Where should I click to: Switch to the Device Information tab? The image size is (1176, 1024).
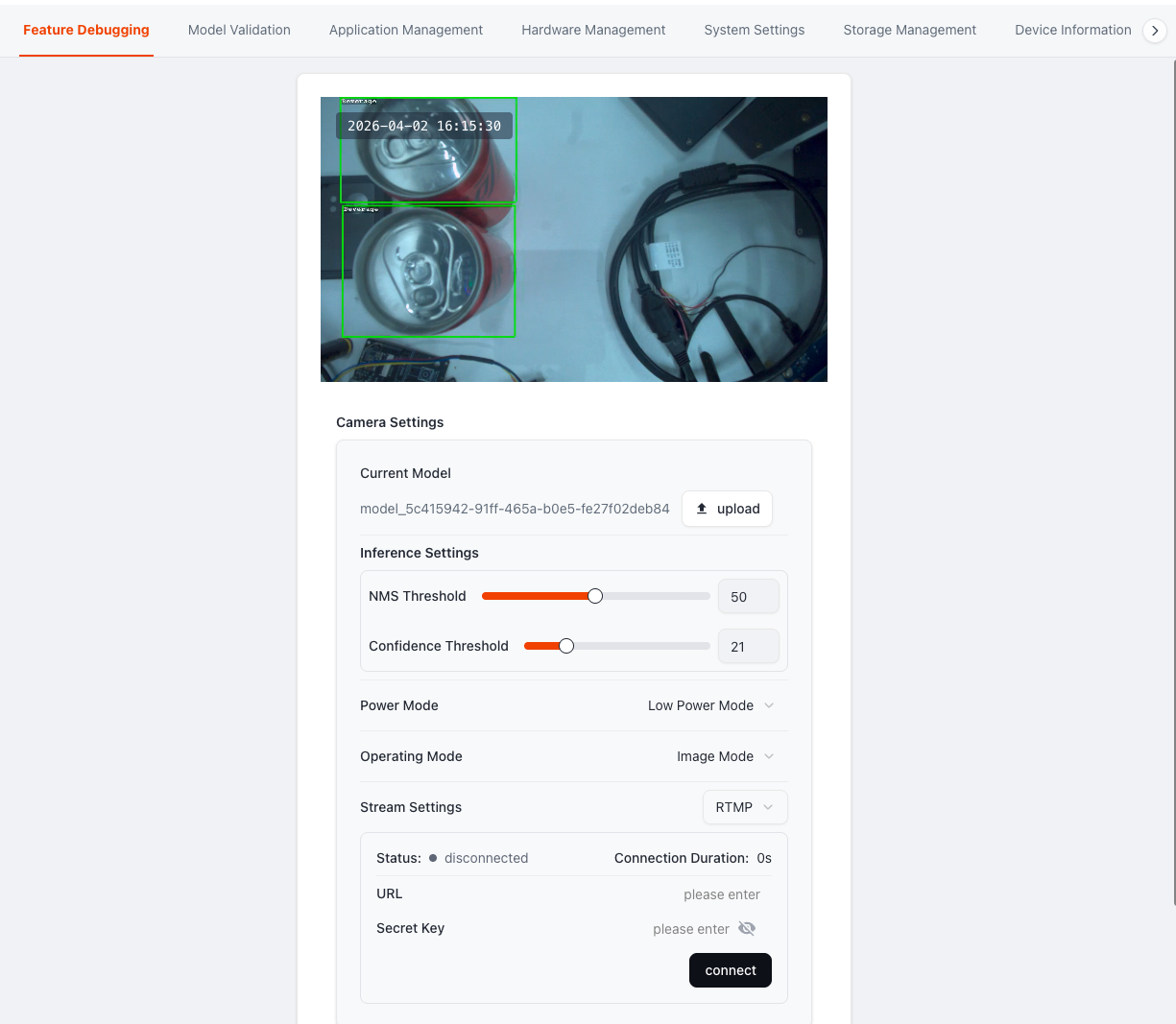pyautogui.click(x=1072, y=30)
